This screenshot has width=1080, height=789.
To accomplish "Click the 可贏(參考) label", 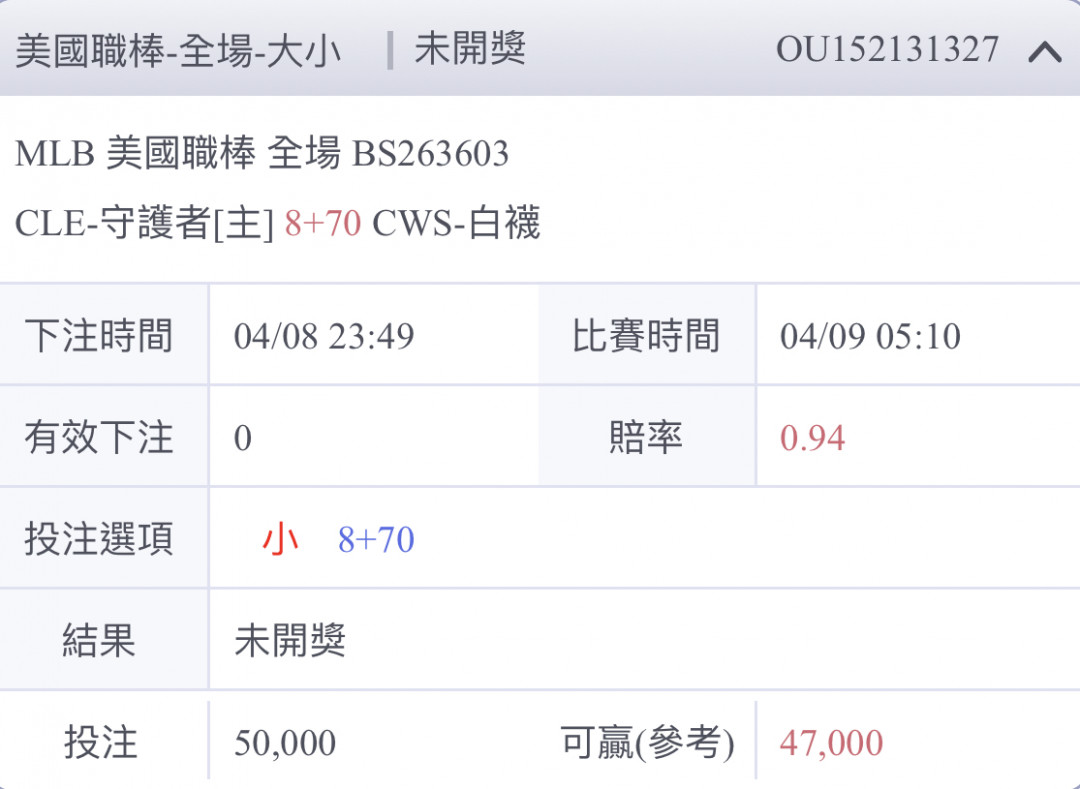I will [647, 743].
